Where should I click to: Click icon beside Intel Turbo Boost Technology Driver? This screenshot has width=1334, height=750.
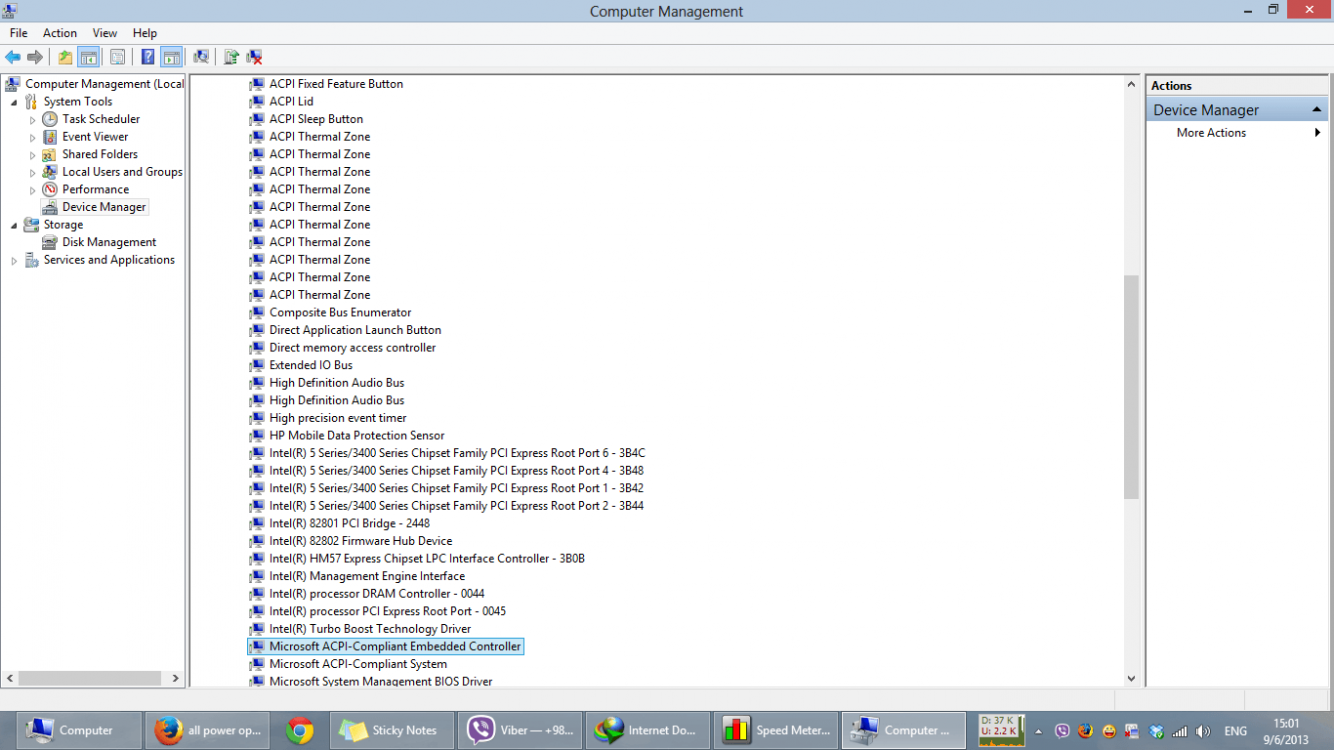click(x=257, y=629)
